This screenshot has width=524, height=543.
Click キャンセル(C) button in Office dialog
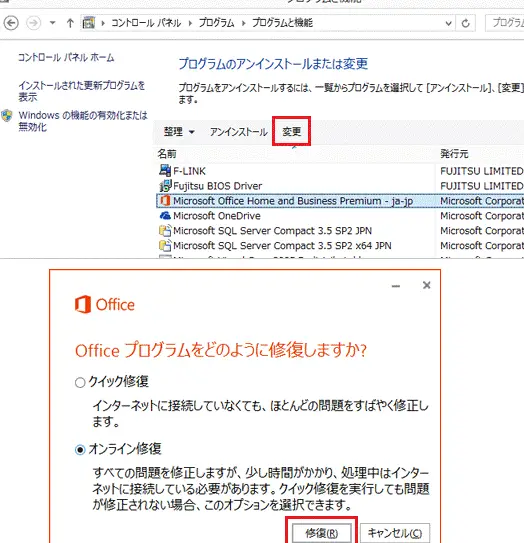pos(395,533)
